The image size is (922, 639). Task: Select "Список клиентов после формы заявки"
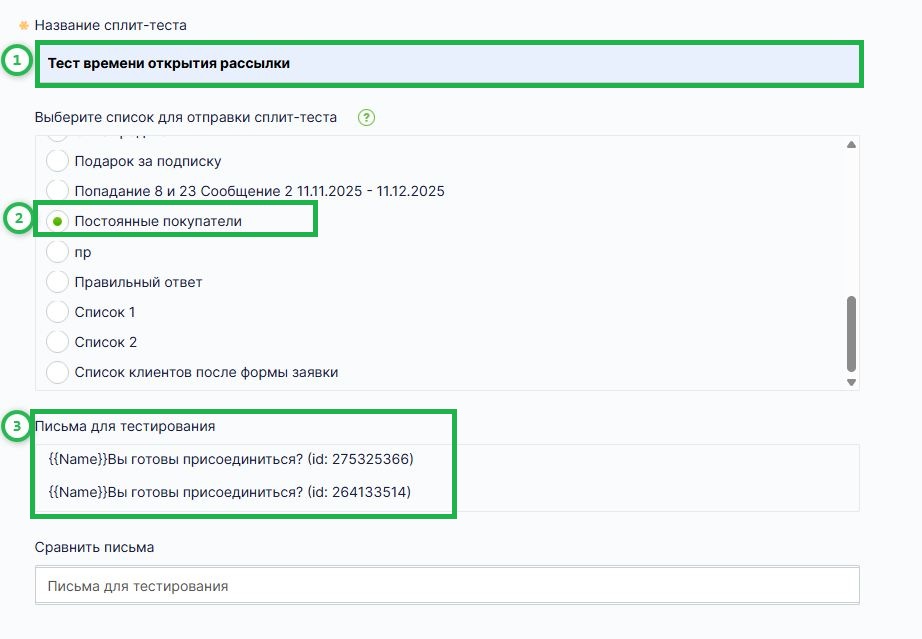click(x=57, y=372)
